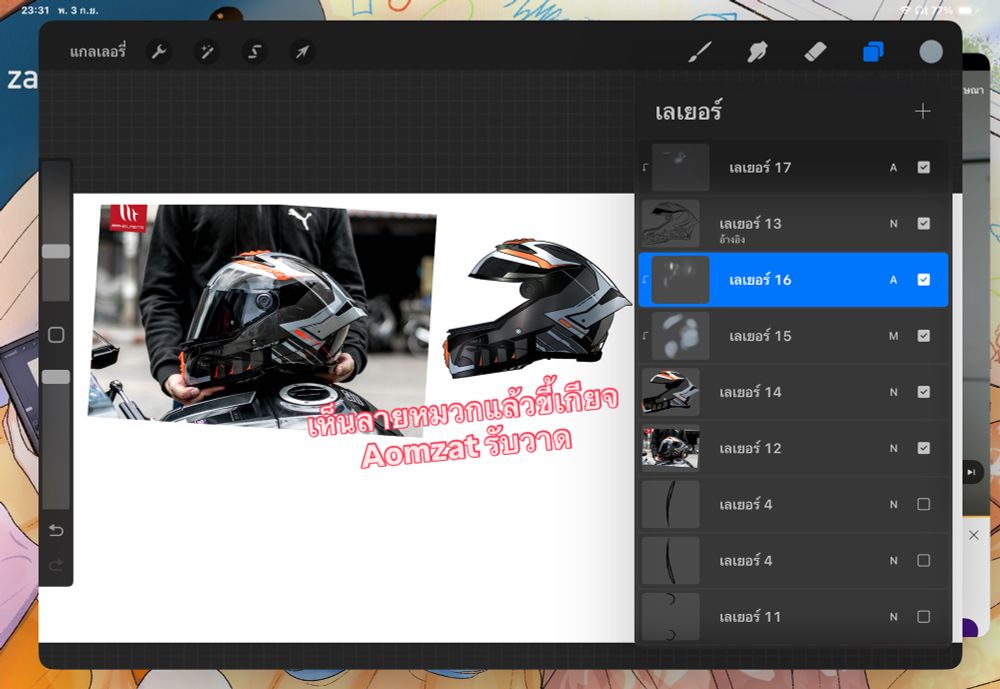The width and height of the screenshot is (1000, 689).
Task: Tap the drawn helmet on canvas
Action: [x=539, y=309]
